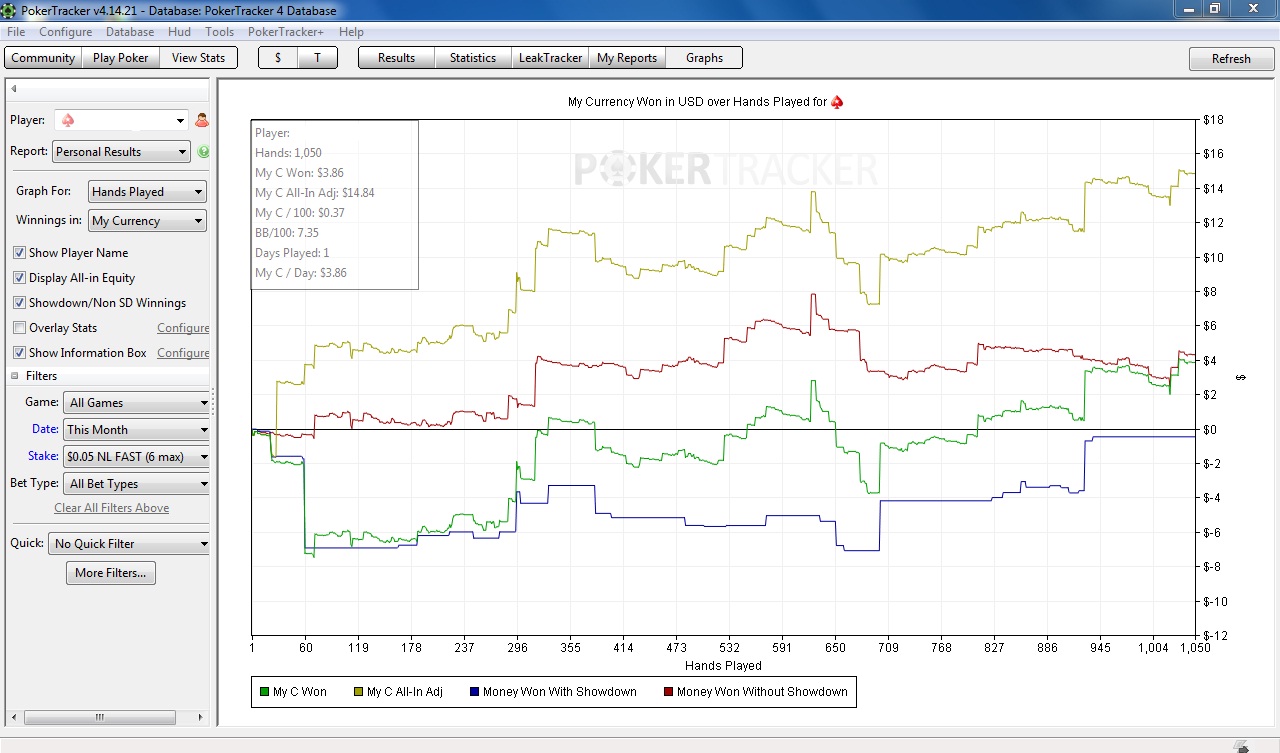Expand the Bet Type dropdown
This screenshot has width=1280, height=753.
click(137, 484)
